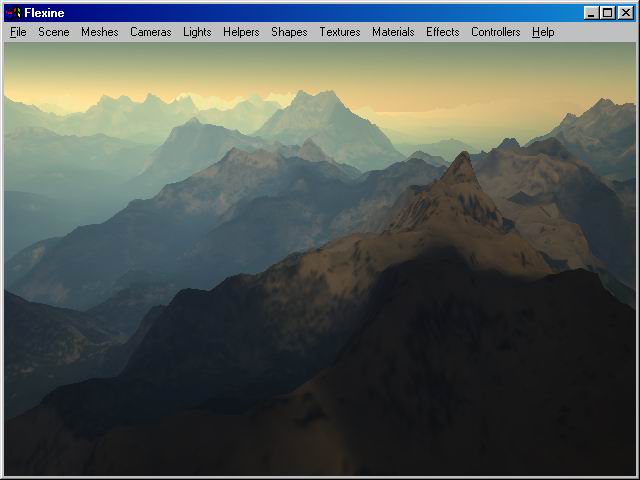Open the Helpers menu
The image size is (640, 480).
pos(241,32)
